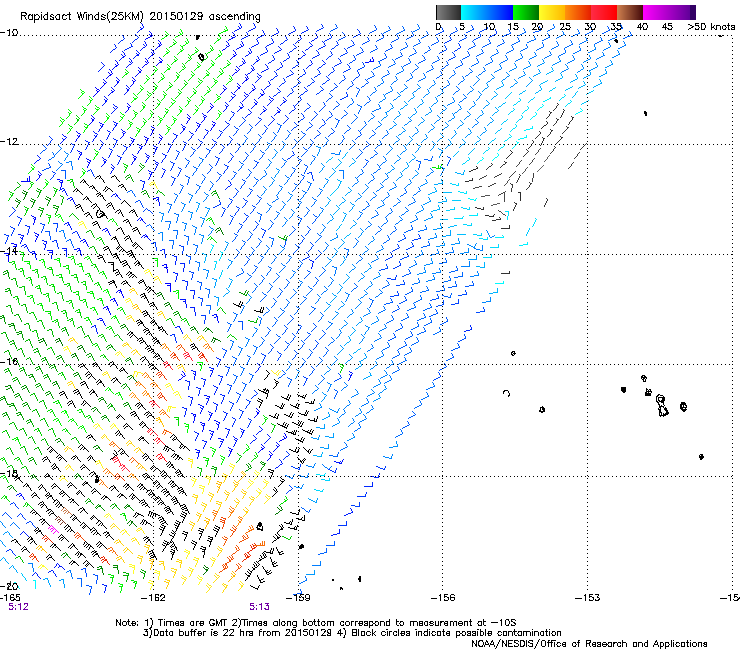Click the '-20' latitude axis label
740x650 pixels.
click(9, 586)
